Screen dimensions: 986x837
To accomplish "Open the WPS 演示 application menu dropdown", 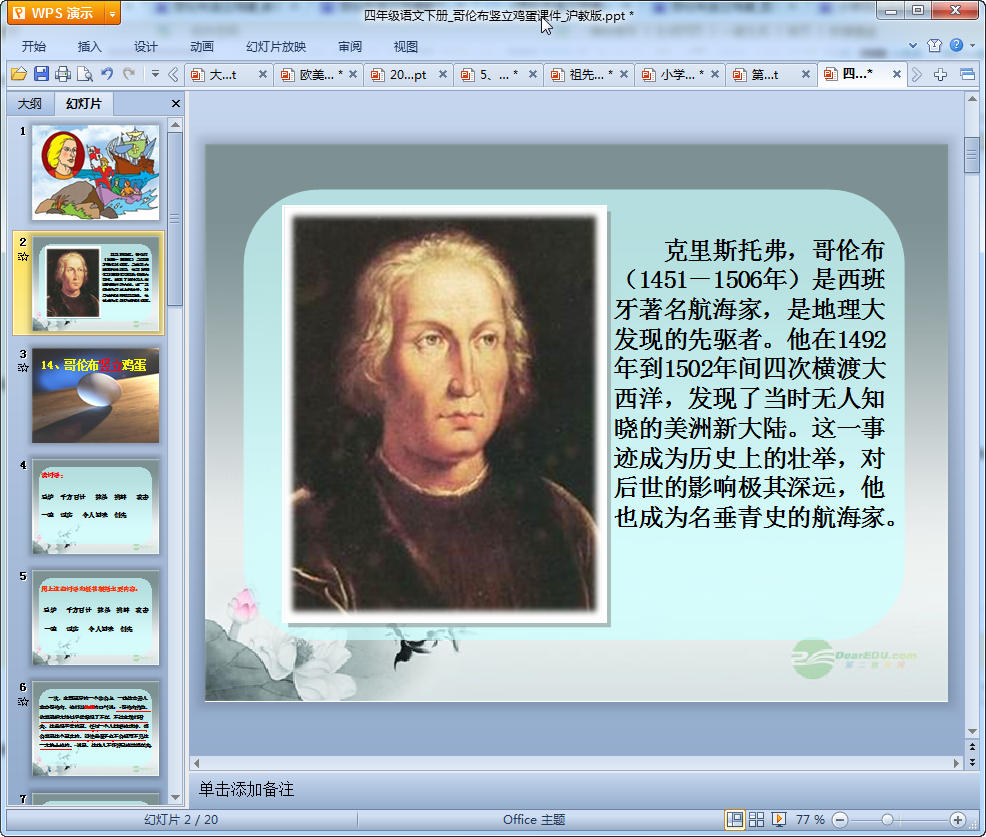I will pos(112,13).
